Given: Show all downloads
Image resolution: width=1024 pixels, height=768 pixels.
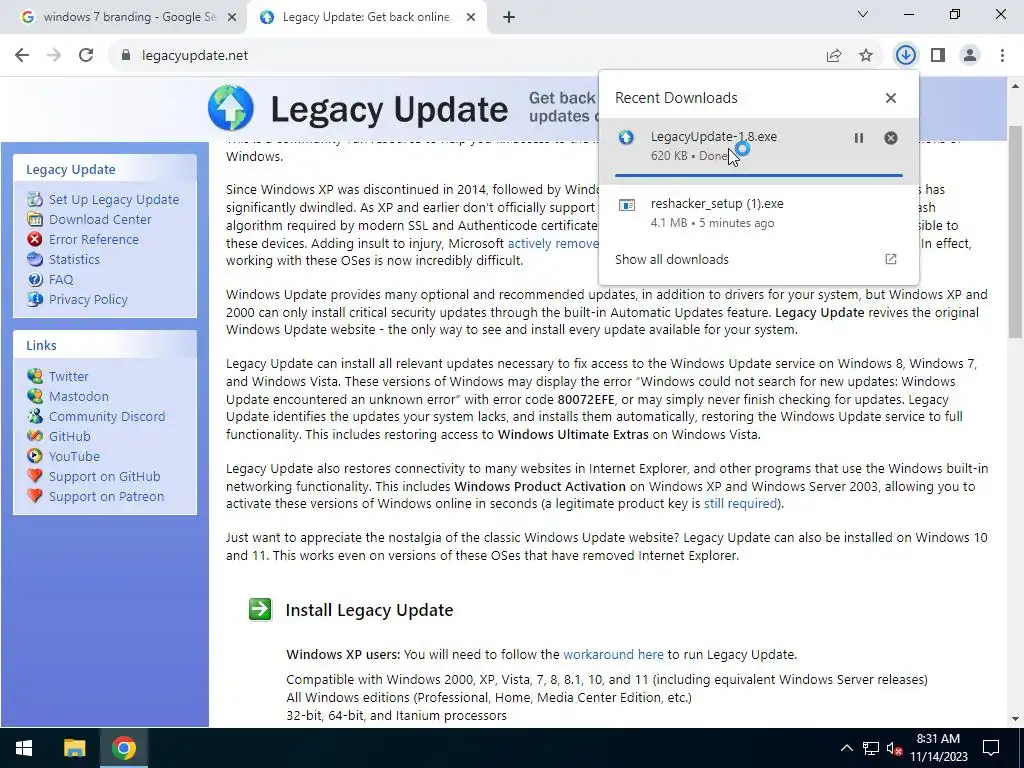Looking at the screenshot, I should tap(671, 259).
